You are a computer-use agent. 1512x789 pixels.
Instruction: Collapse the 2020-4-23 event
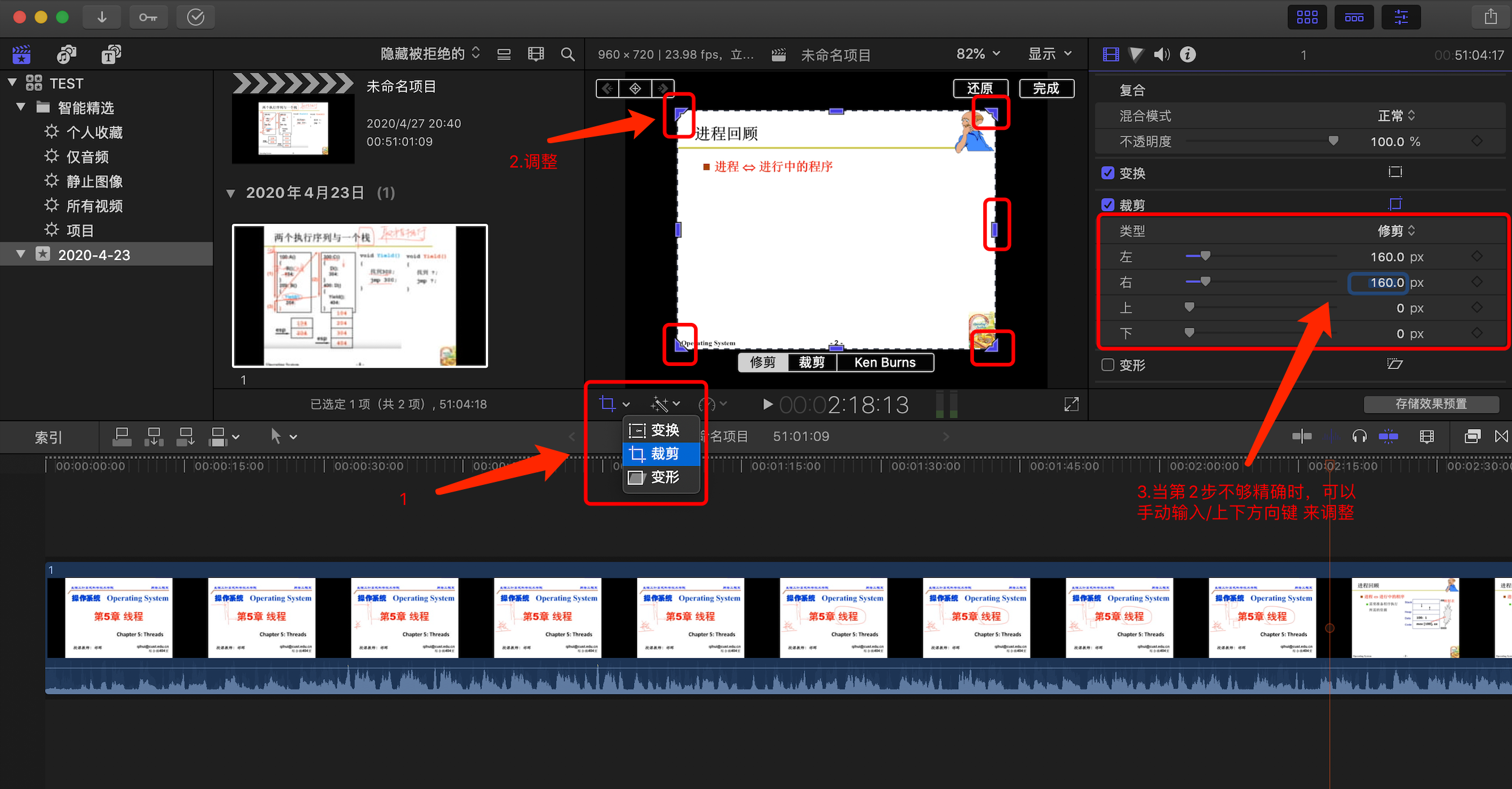(21, 254)
